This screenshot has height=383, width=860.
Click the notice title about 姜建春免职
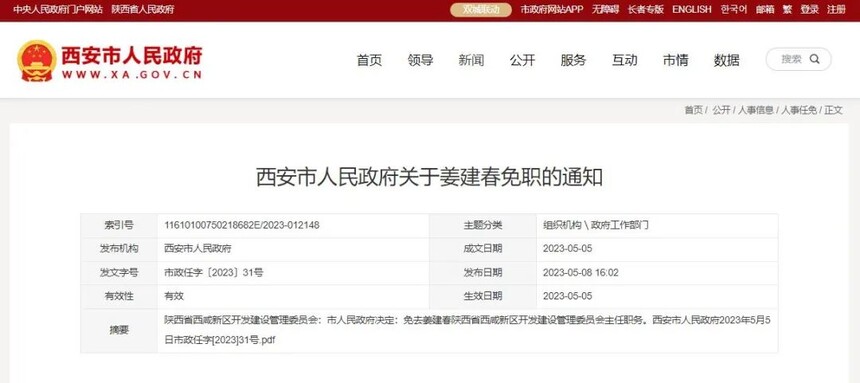(429, 177)
